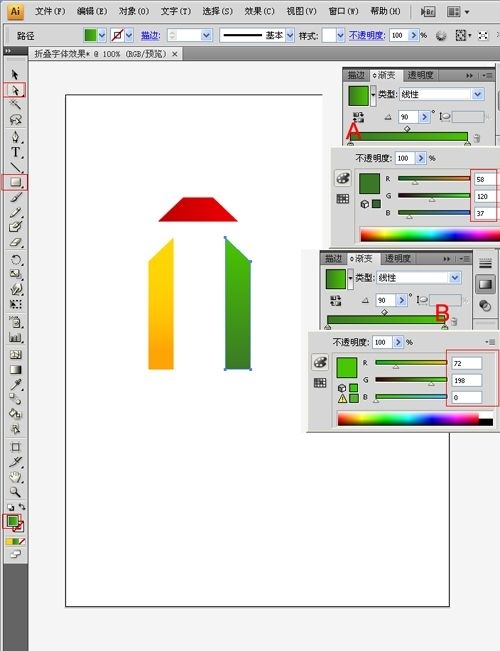Click reverse gradient icon in panel A
The height and width of the screenshot is (651, 500).
[x=358, y=117]
